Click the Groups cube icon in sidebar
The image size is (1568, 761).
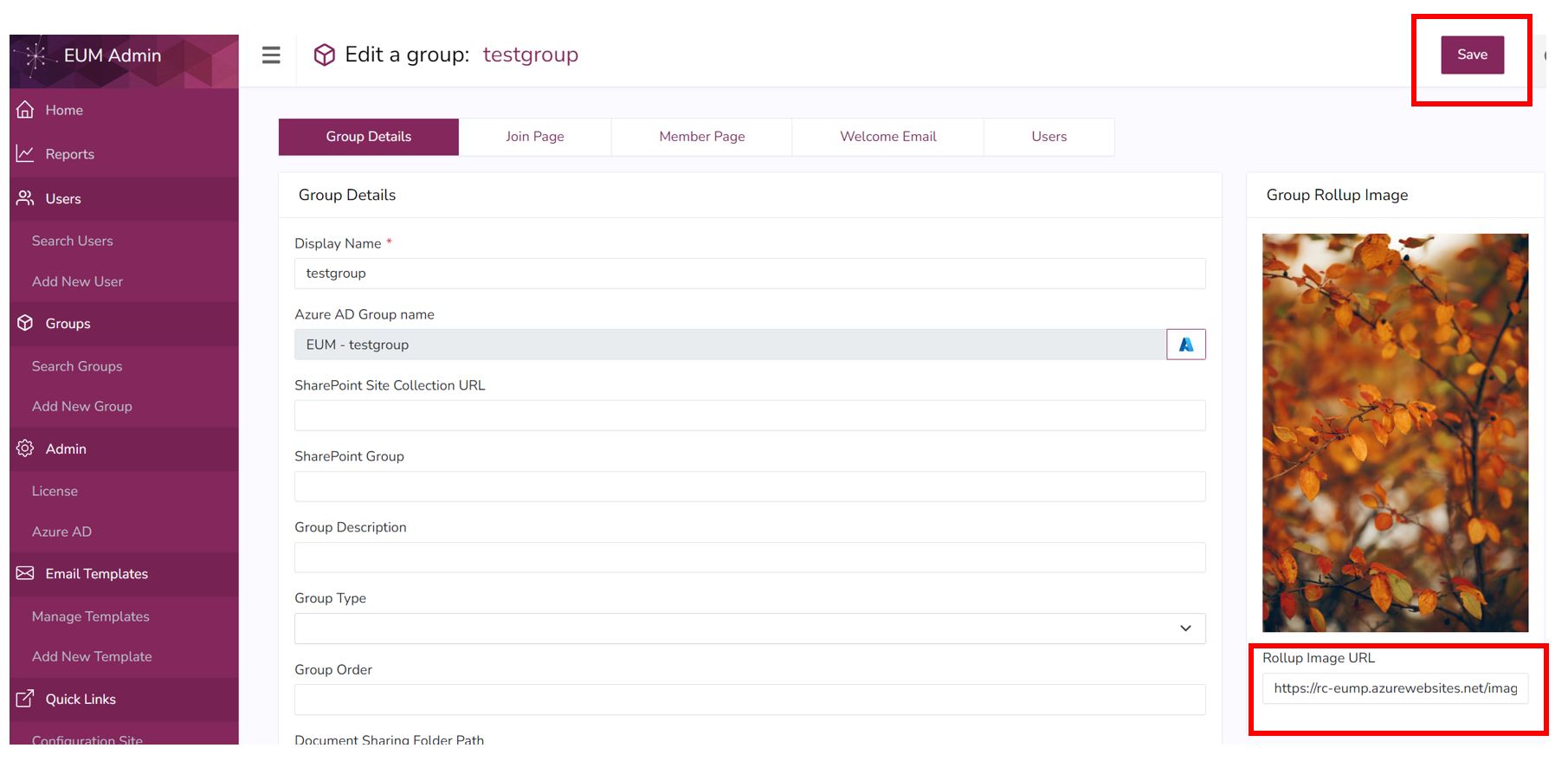point(25,323)
